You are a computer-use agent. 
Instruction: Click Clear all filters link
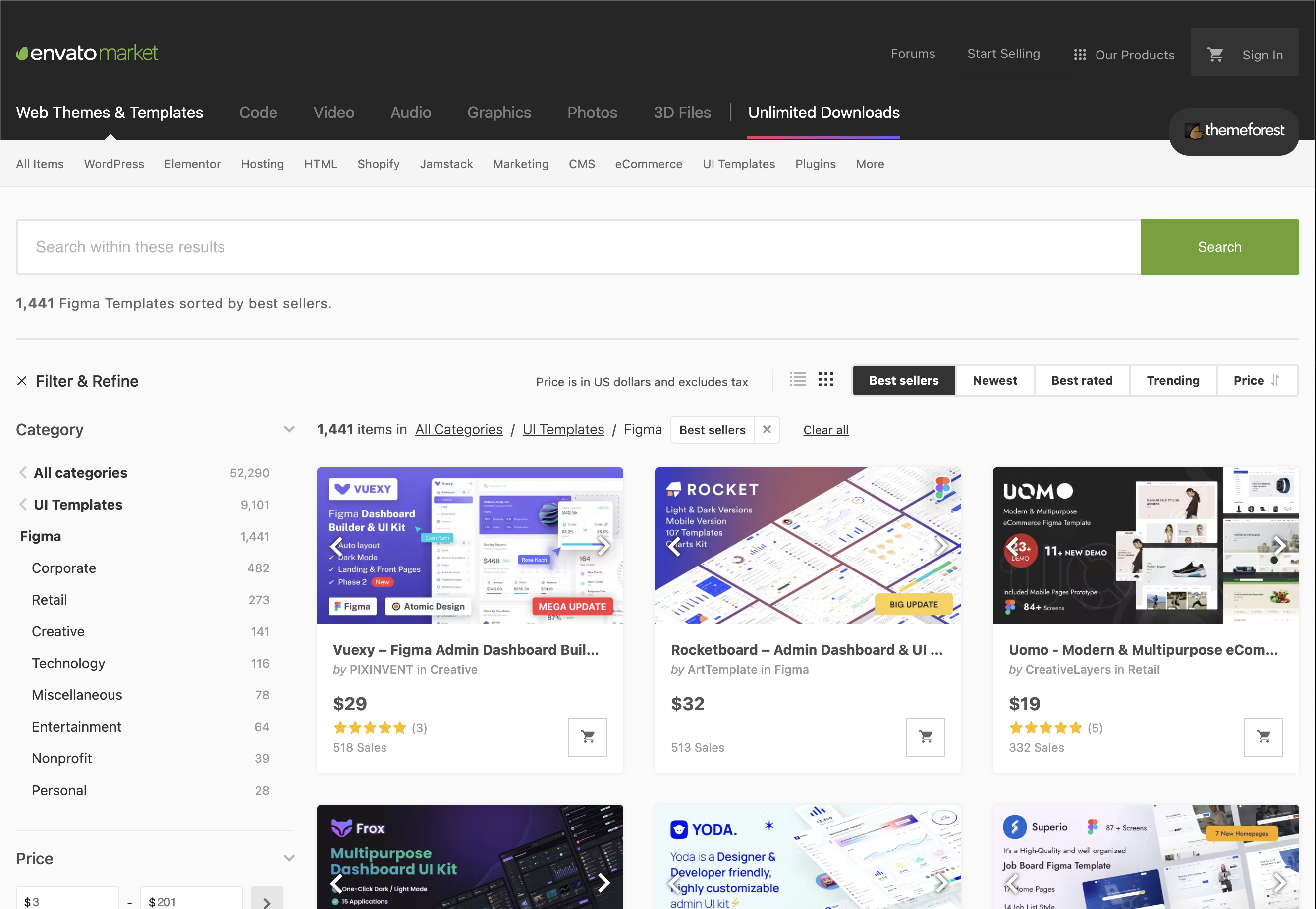tap(825, 430)
